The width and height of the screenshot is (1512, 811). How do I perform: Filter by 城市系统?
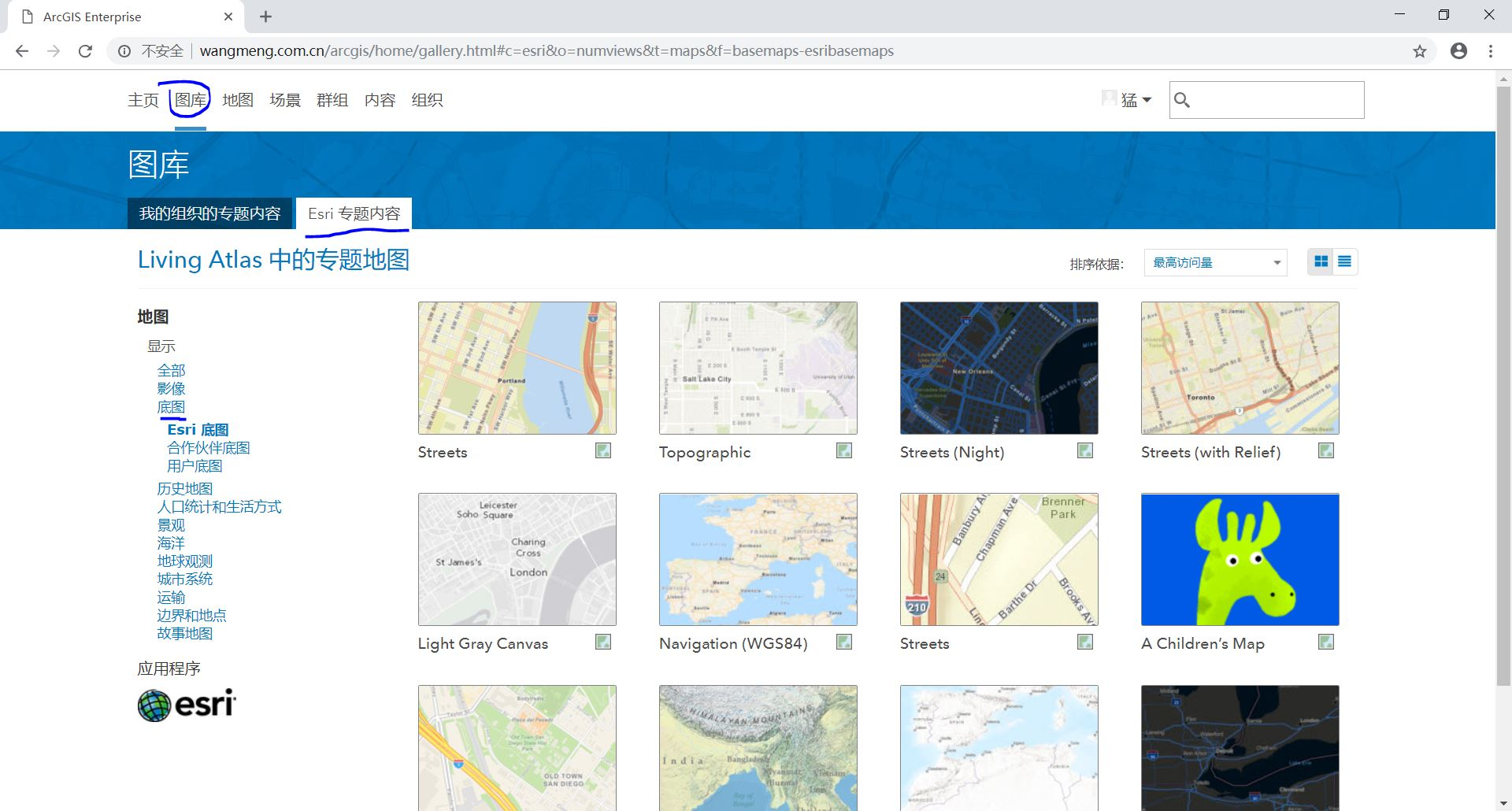point(184,579)
